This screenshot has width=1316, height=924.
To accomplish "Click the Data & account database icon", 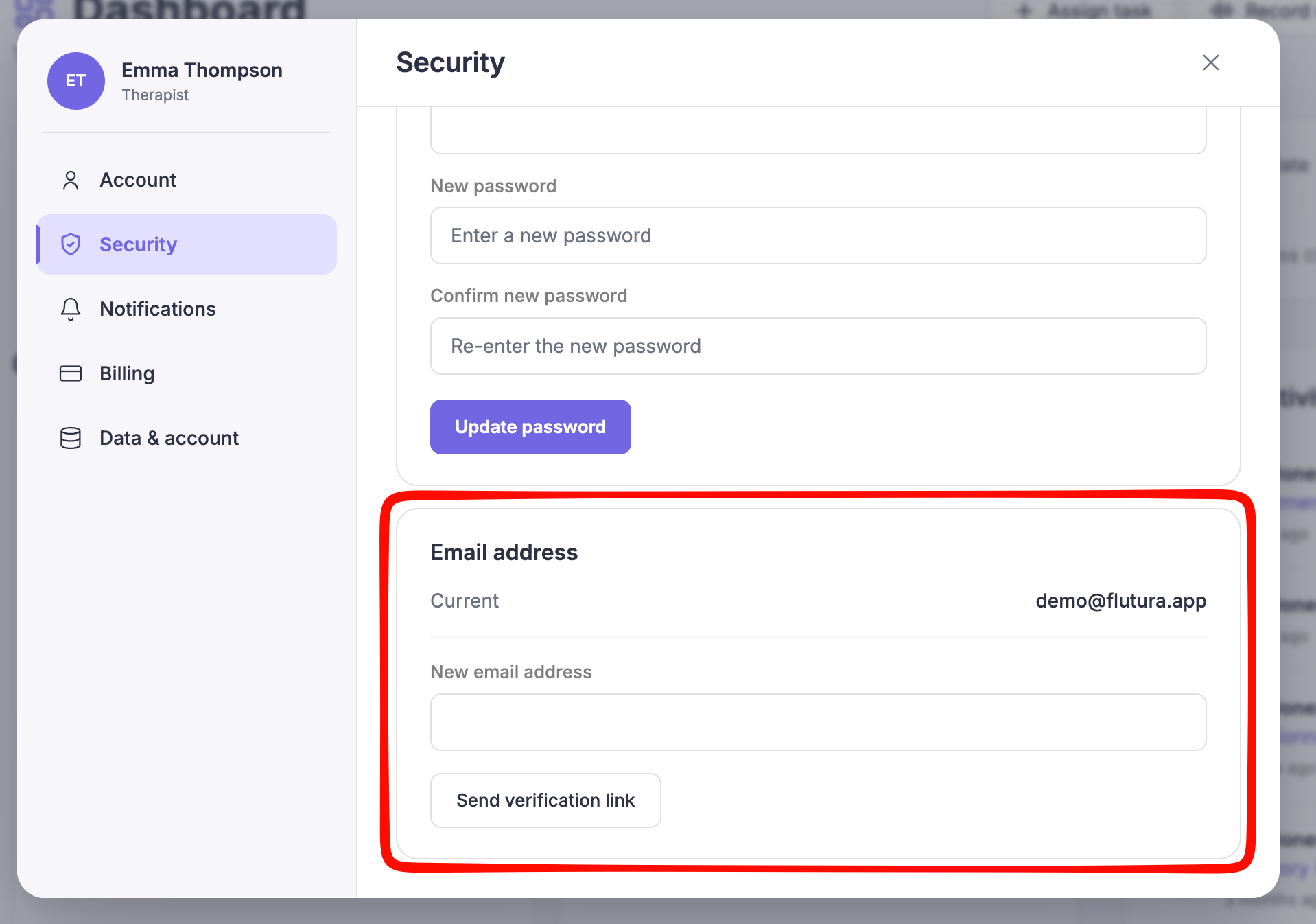I will [71, 438].
